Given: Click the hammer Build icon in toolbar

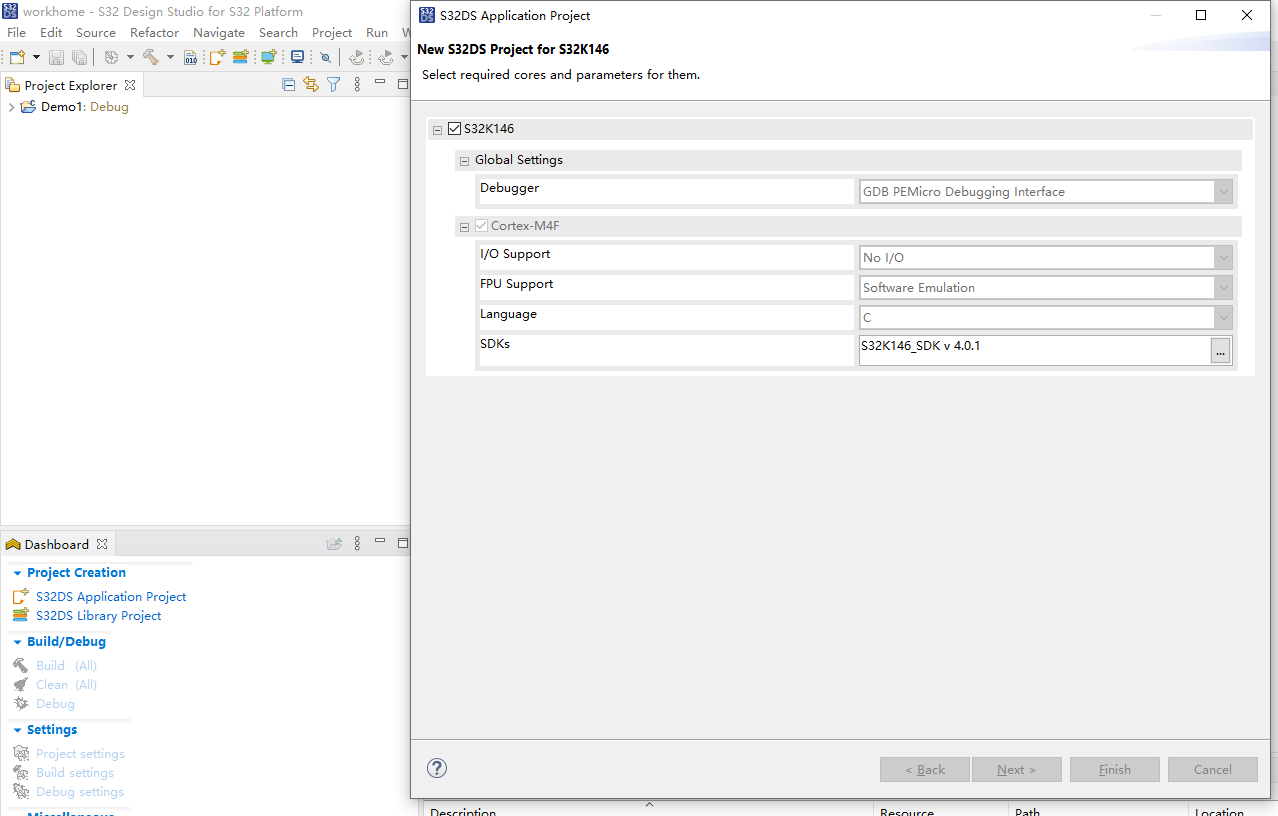Looking at the screenshot, I should coord(151,58).
